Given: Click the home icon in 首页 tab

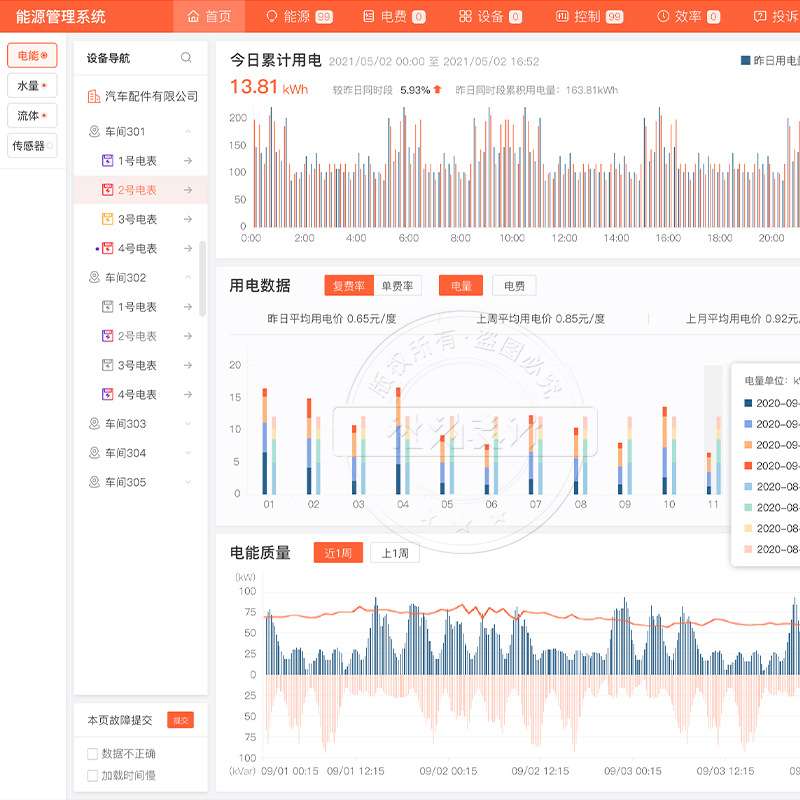Looking at the screenshot, I should [x=193, y=16].
